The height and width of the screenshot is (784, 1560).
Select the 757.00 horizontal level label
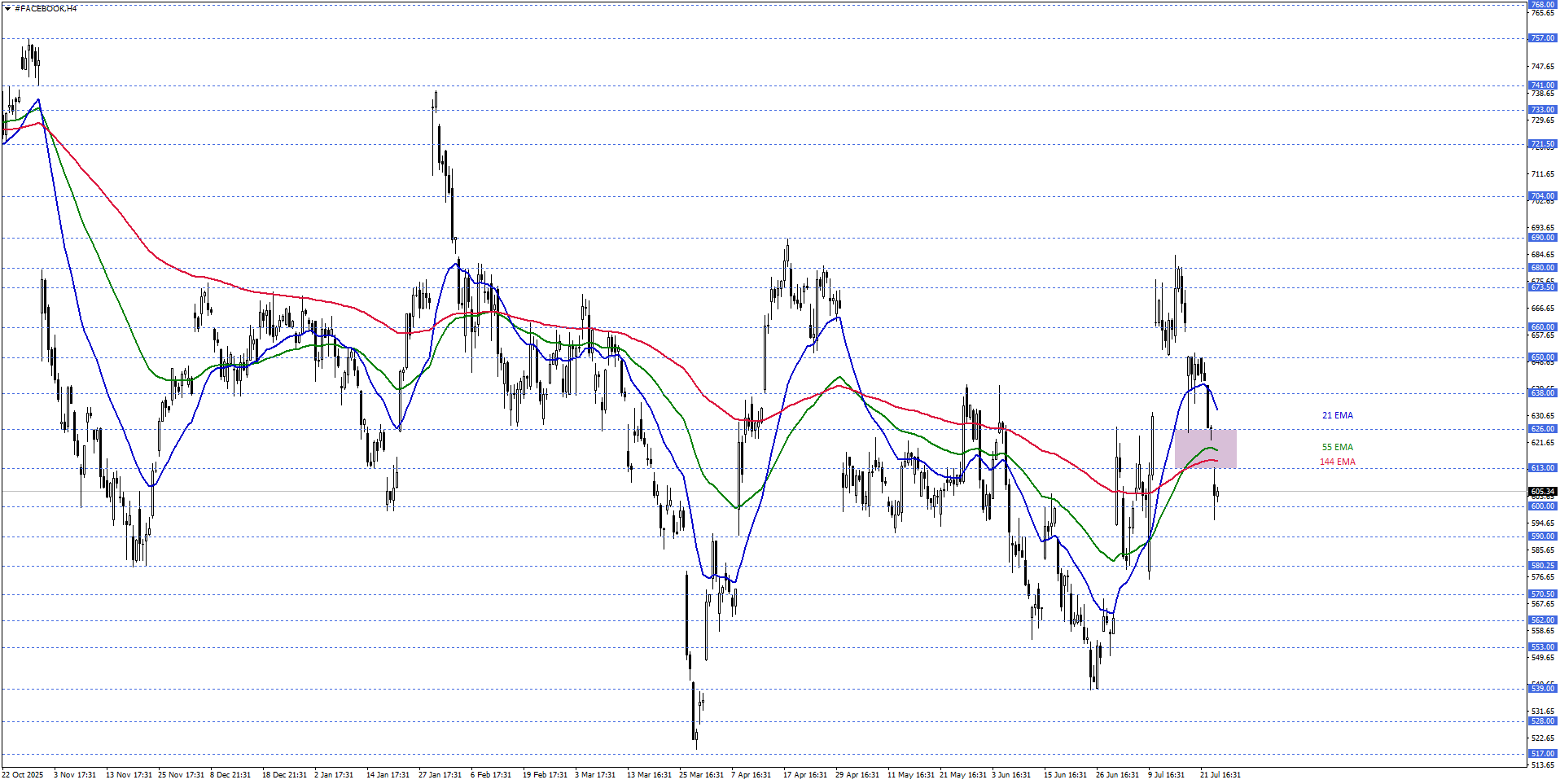pos(1543,38)
